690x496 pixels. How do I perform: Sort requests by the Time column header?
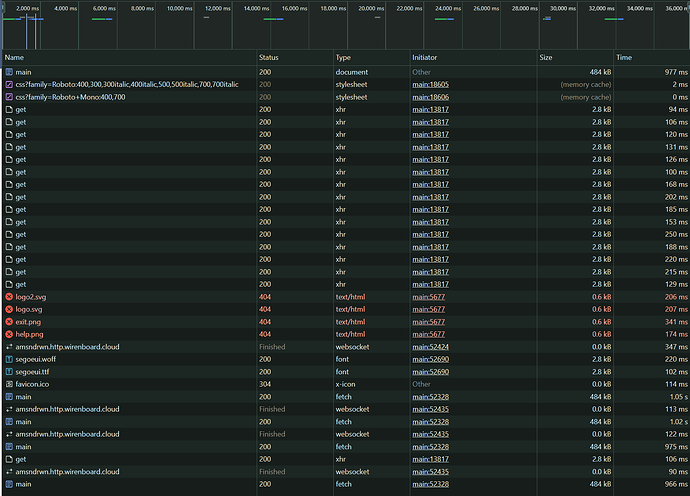625,57
